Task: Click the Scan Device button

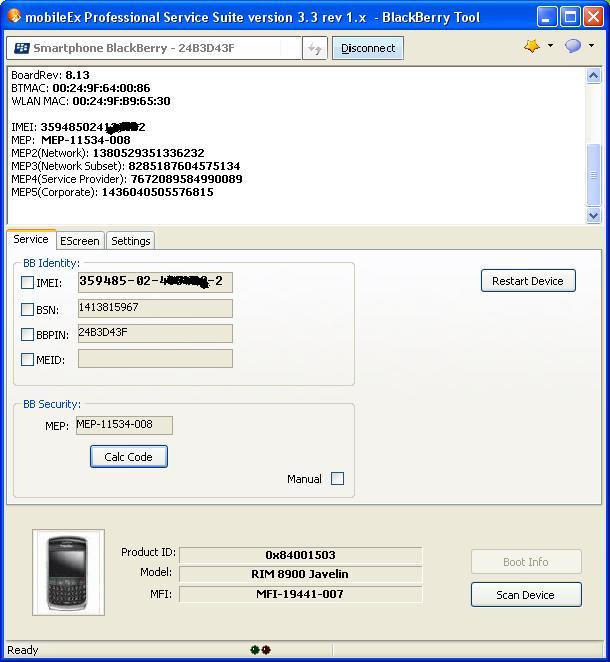Action: point(526,594)
